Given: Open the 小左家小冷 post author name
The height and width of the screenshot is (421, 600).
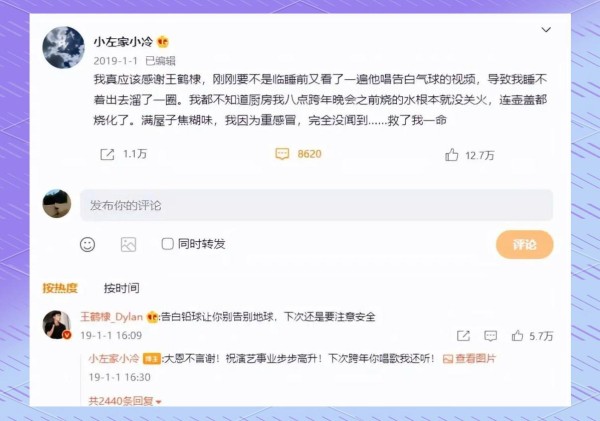Looking at the screenshot, I should click(123, 41).
